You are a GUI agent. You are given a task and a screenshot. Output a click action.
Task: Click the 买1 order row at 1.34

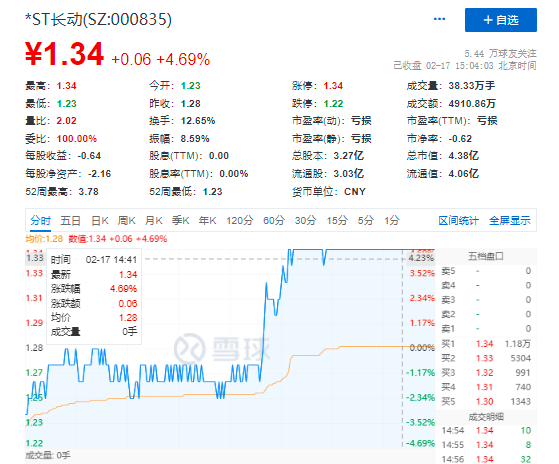click(486, 344)
